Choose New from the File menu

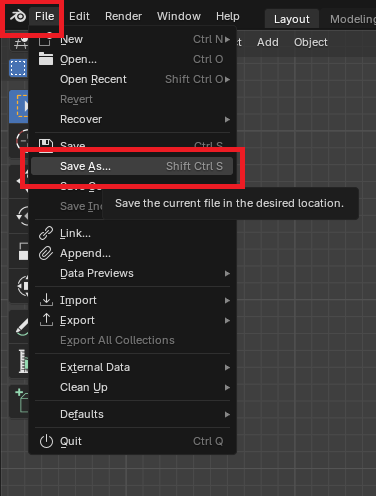point(133,39)
